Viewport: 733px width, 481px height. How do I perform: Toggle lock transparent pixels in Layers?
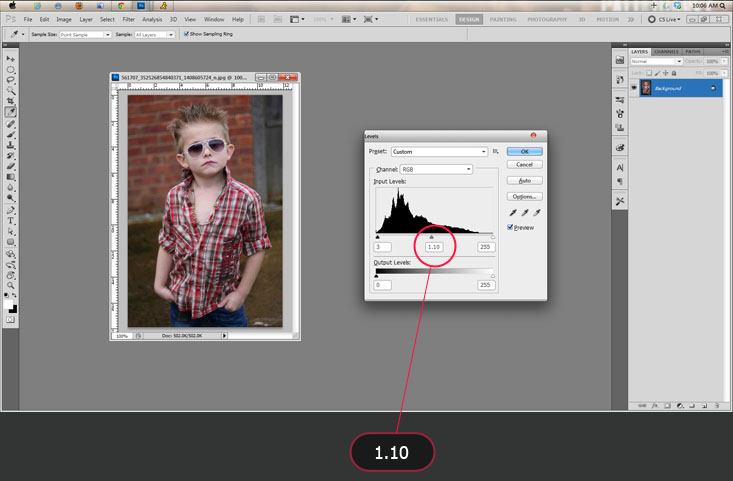[x=649, y=73]
